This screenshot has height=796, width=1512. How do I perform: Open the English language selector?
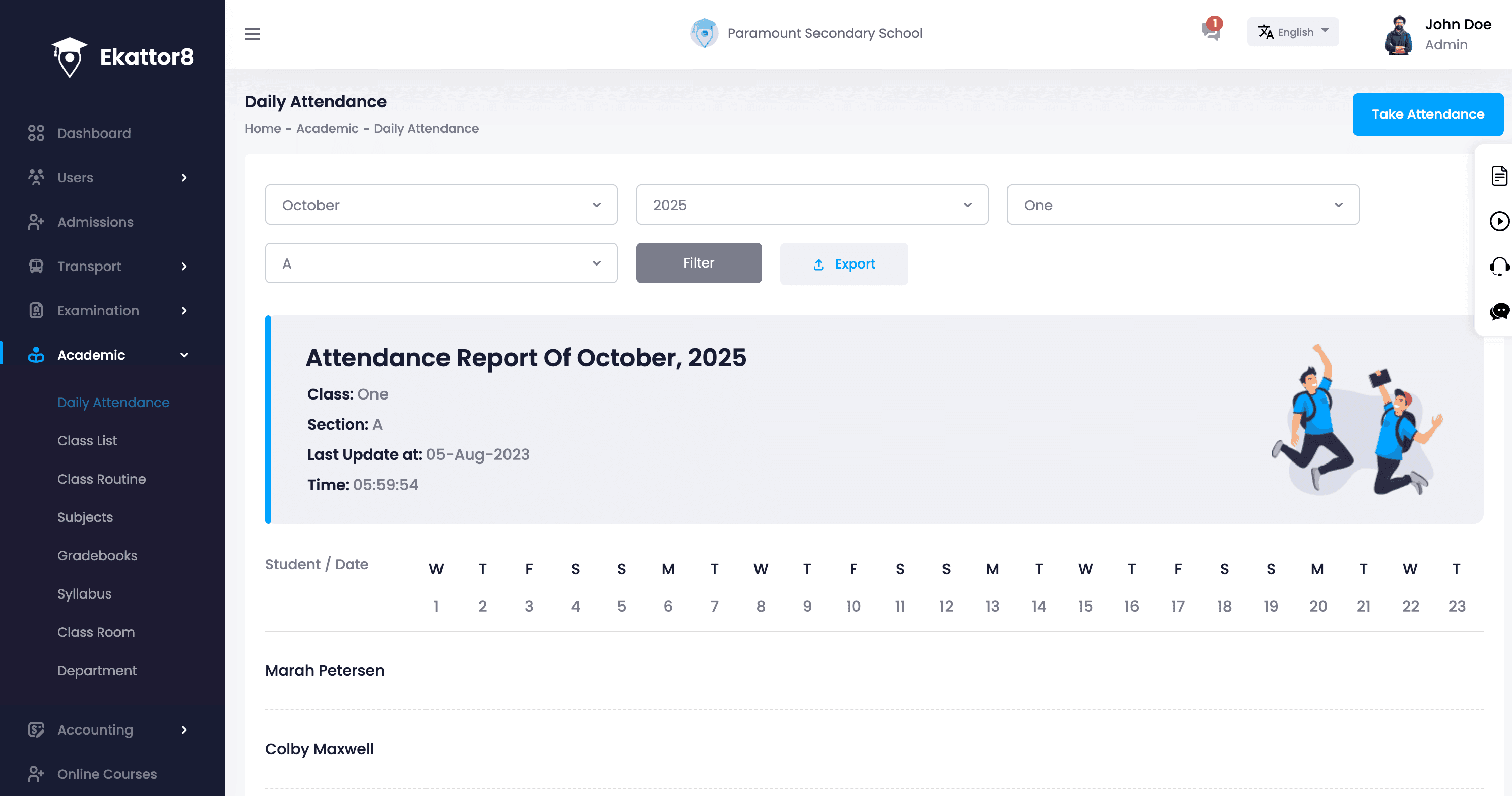1292,32
